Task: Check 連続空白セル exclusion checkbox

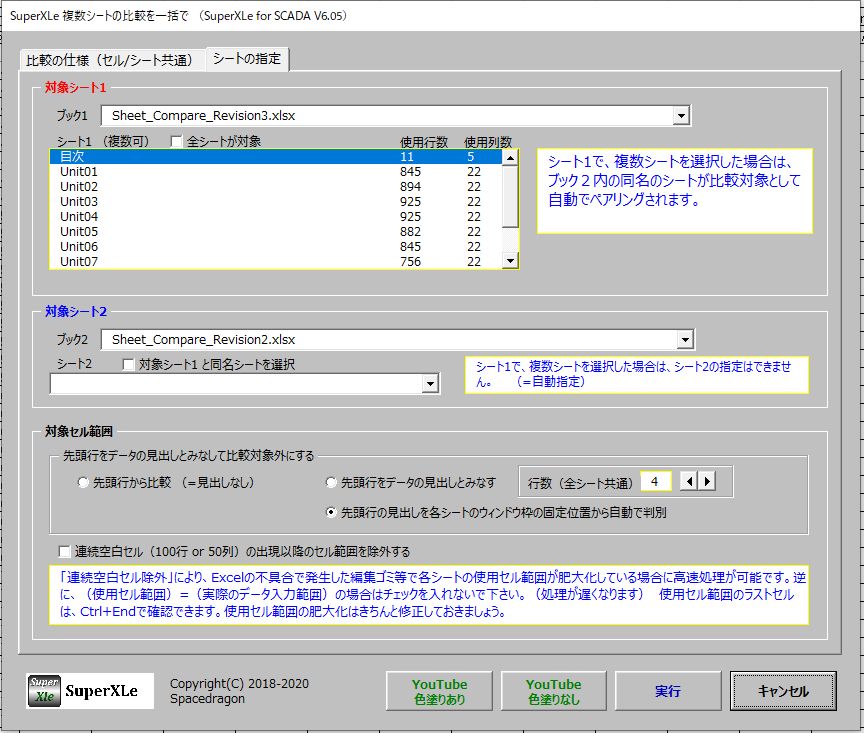Action: [64, 552]
